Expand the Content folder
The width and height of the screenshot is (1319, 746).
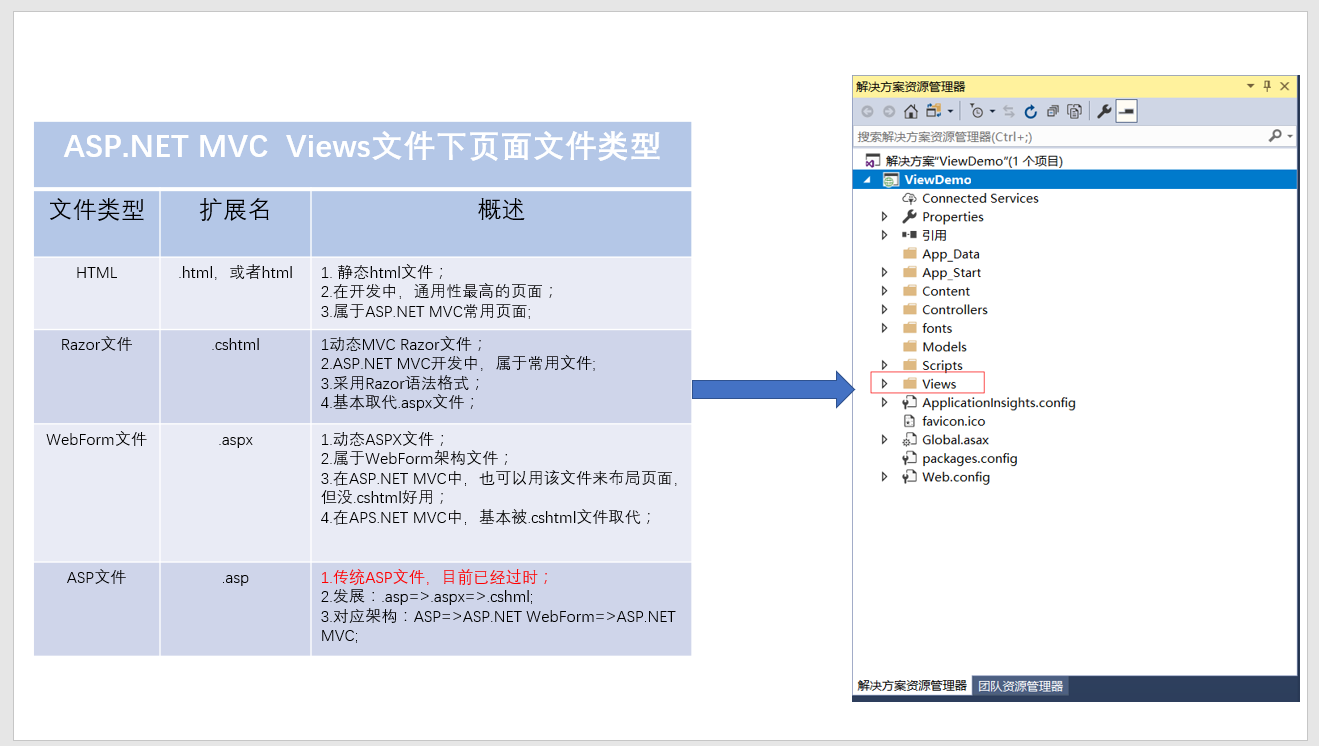[884, 291]
